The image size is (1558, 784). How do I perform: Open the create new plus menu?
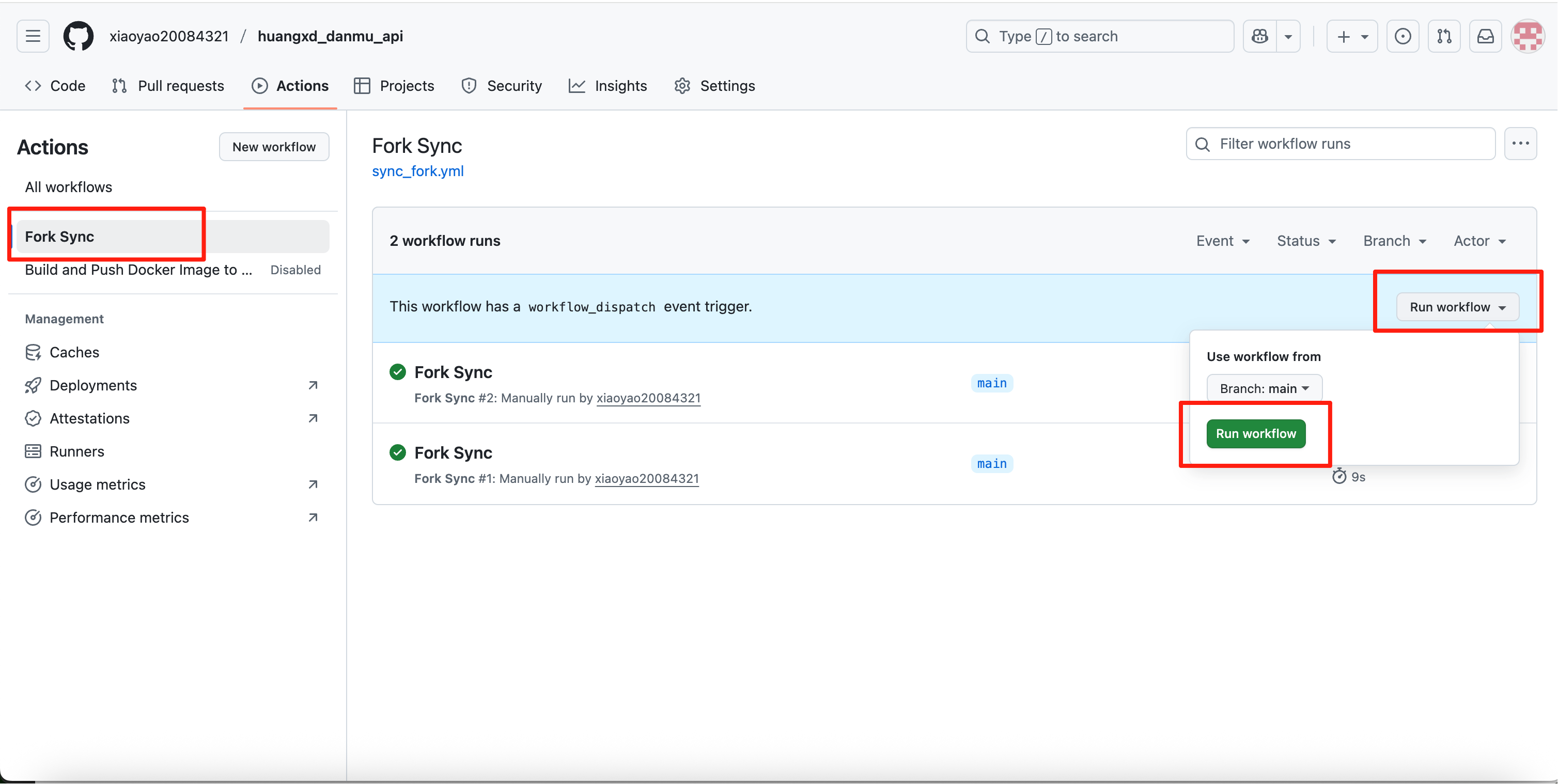1352,36
